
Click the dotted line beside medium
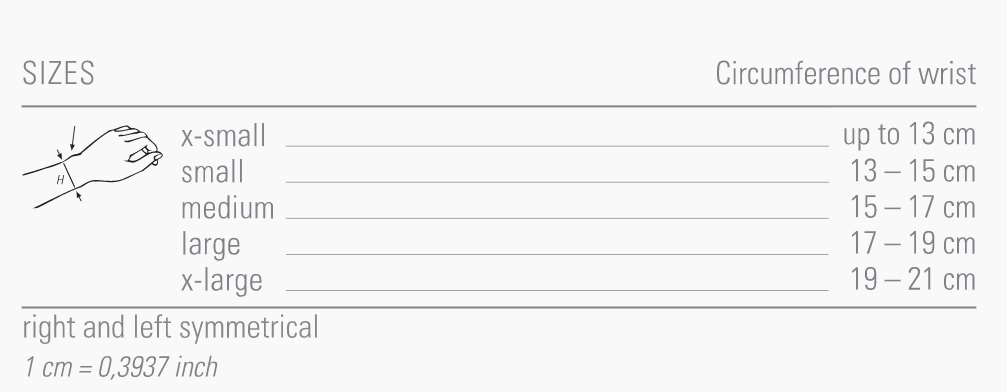(557, 218)
